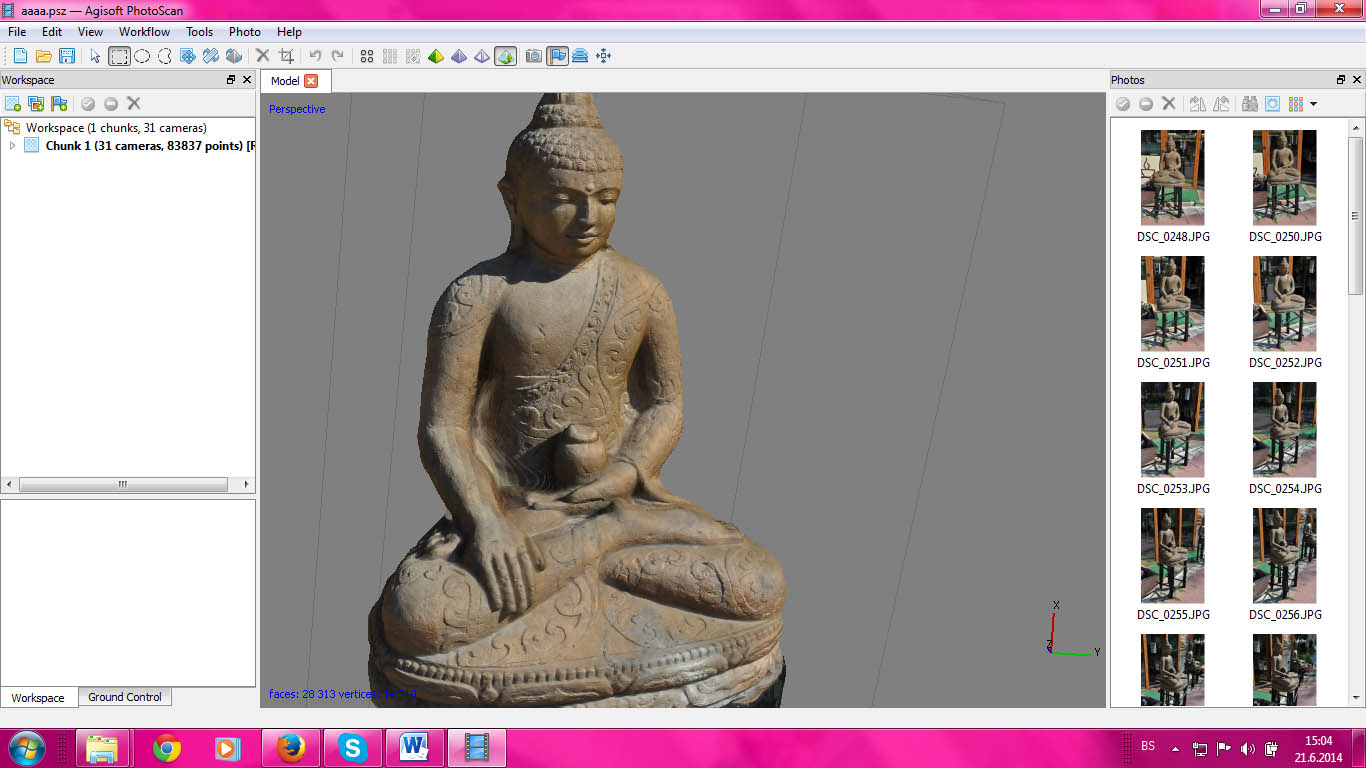Viewport: 1366px width, 768px height.
Task: Click Enable Items check in Workspace toolbar
Action: [88, 103]
